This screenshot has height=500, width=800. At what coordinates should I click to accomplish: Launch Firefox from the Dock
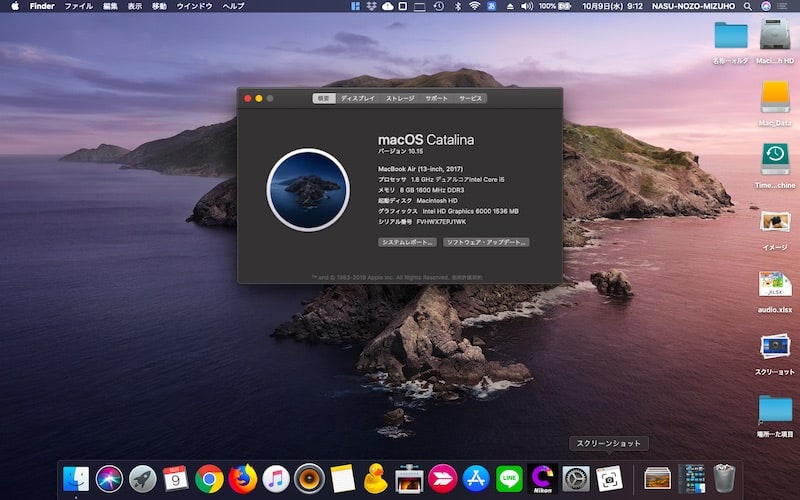242,479
